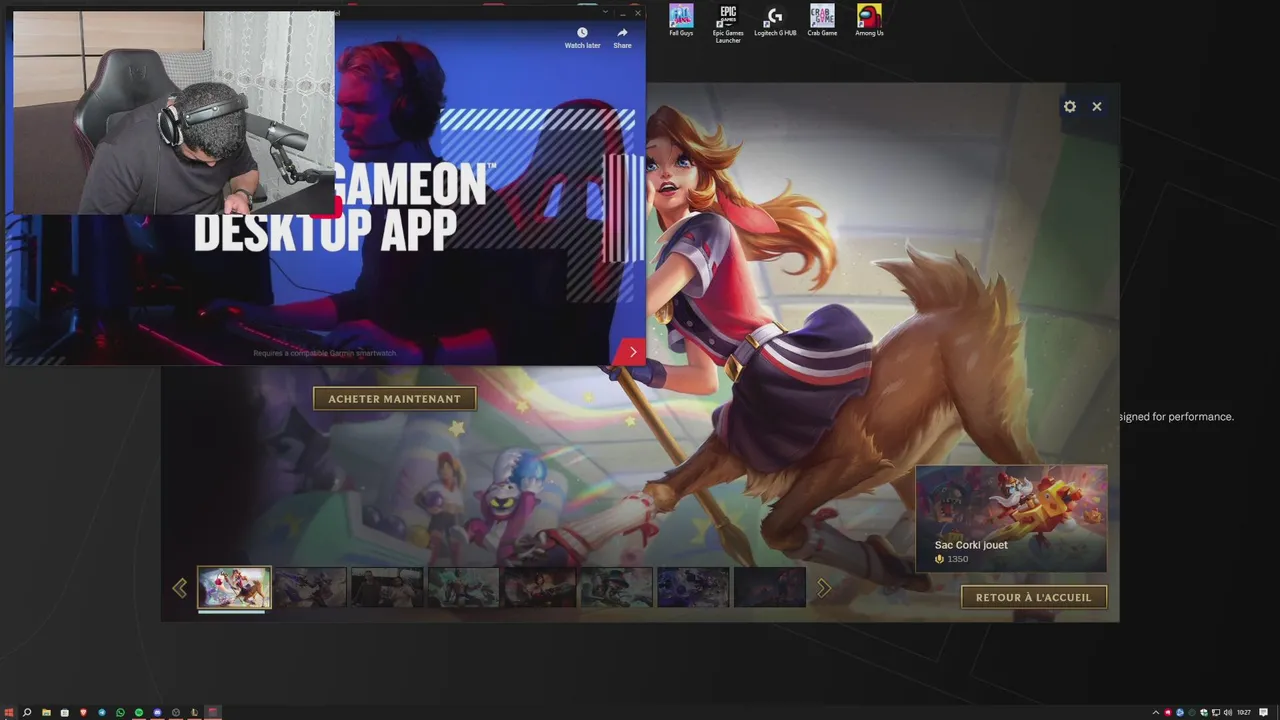Image resolution: width=1280 pixels, height=720 pixels.
Task: Open the League of Legends taskbar icon
Action: 194,712
